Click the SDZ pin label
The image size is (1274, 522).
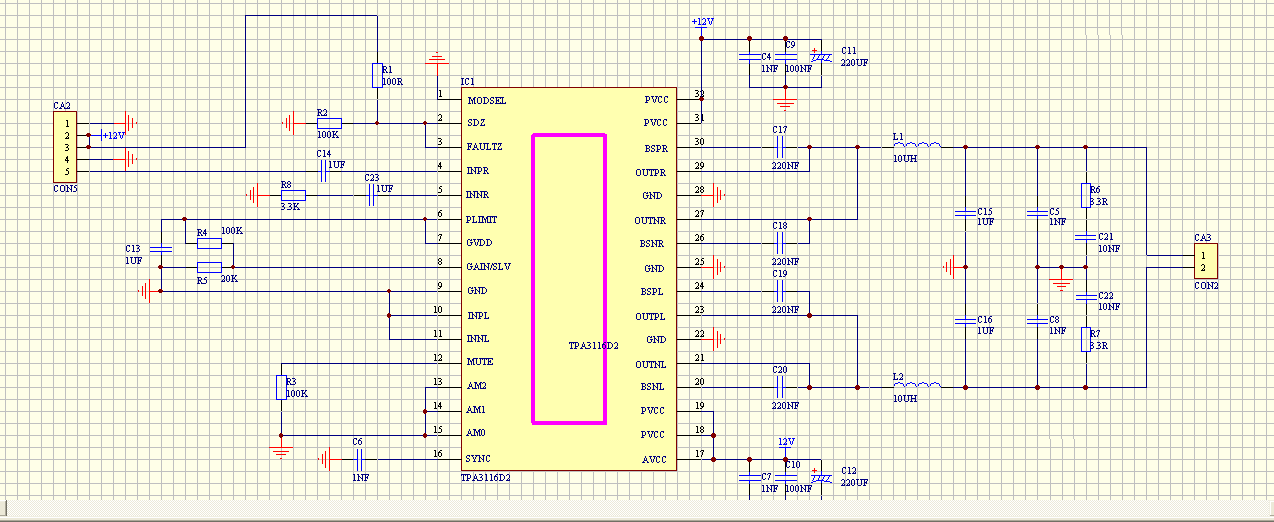click(476, 123)
